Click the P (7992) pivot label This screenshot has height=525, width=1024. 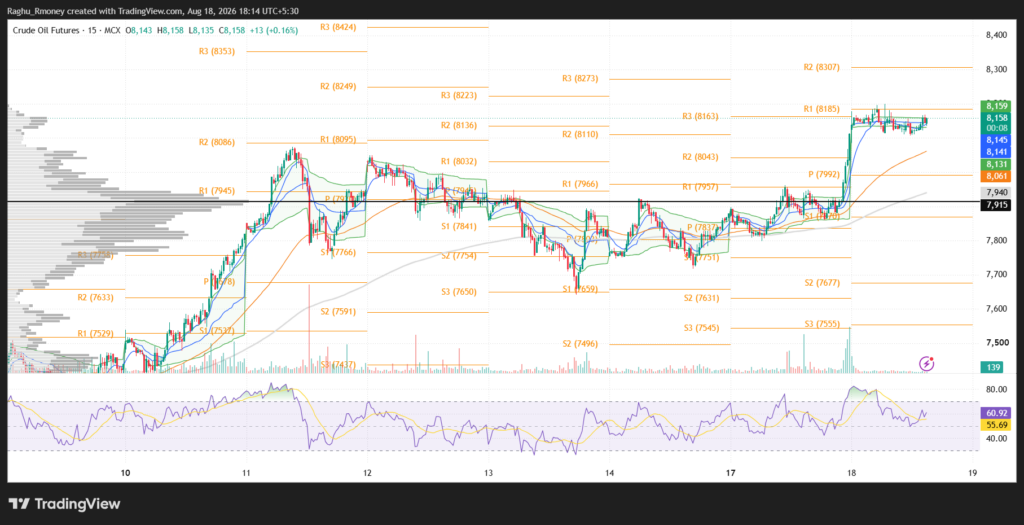824,174
